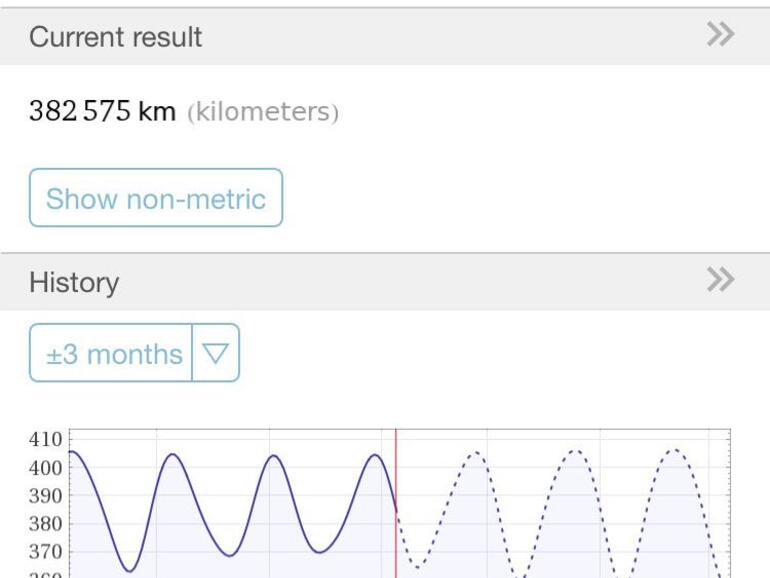
Task: Click the triangle arrow next to ±3 months
Action: (x=216, y=353)
